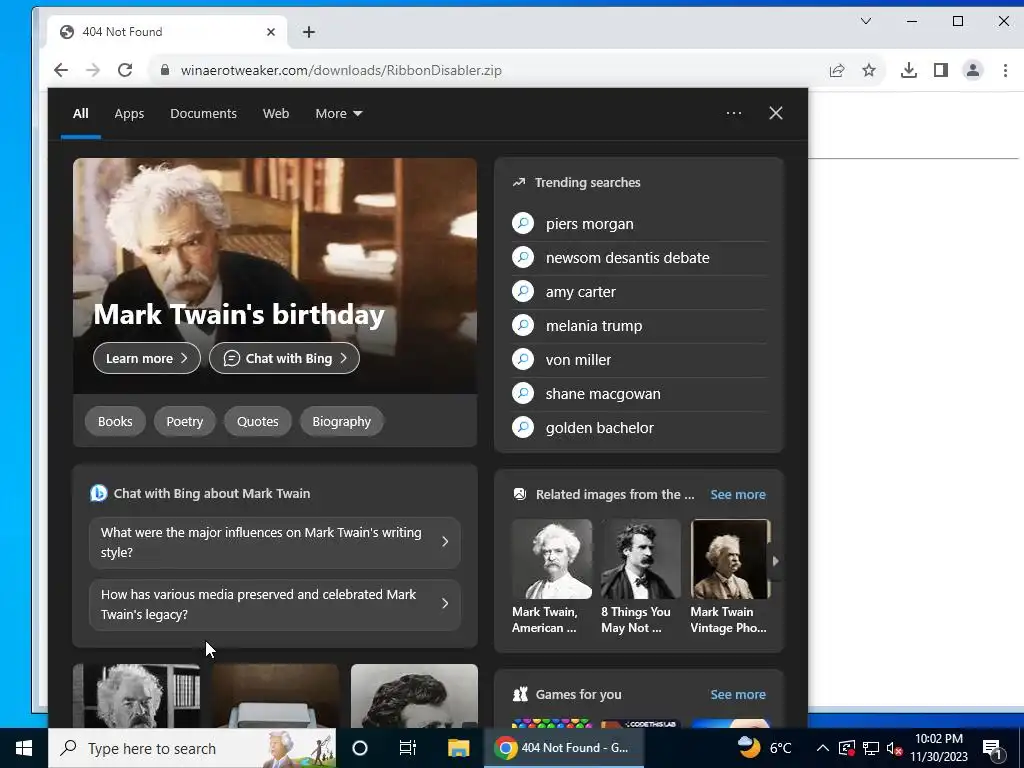Screen dimensions: 1024x768
Task: Select the Poetry chip
Action: [x=185, y=422]
